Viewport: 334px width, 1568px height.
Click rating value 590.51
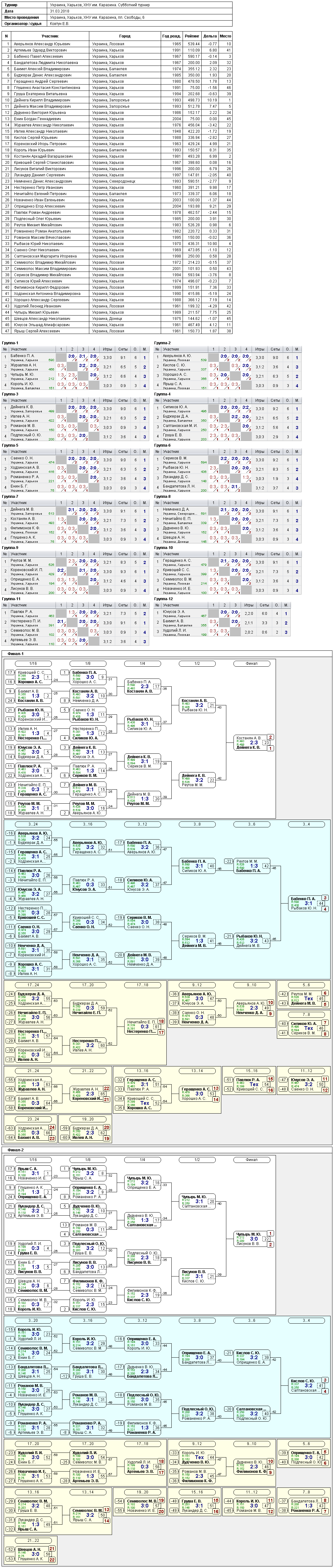pos(194,181)
